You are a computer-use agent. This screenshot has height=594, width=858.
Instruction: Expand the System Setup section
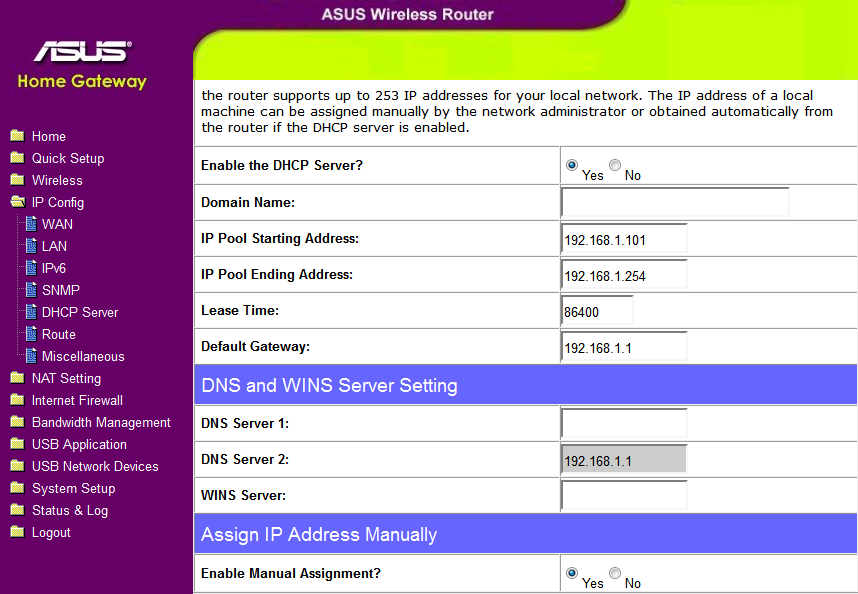[73, 488]
